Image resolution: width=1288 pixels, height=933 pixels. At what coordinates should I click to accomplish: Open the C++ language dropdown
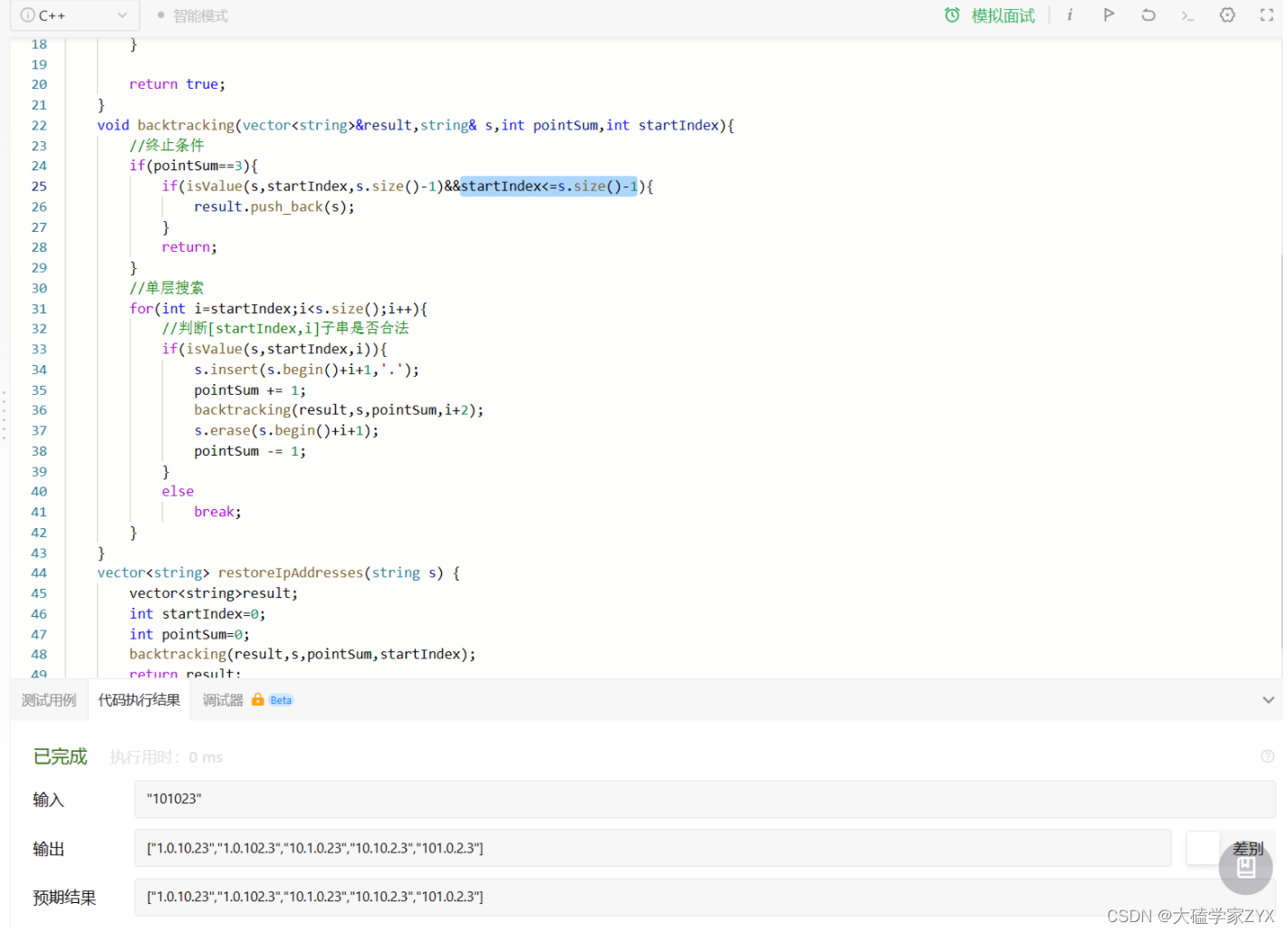point(74,15)
